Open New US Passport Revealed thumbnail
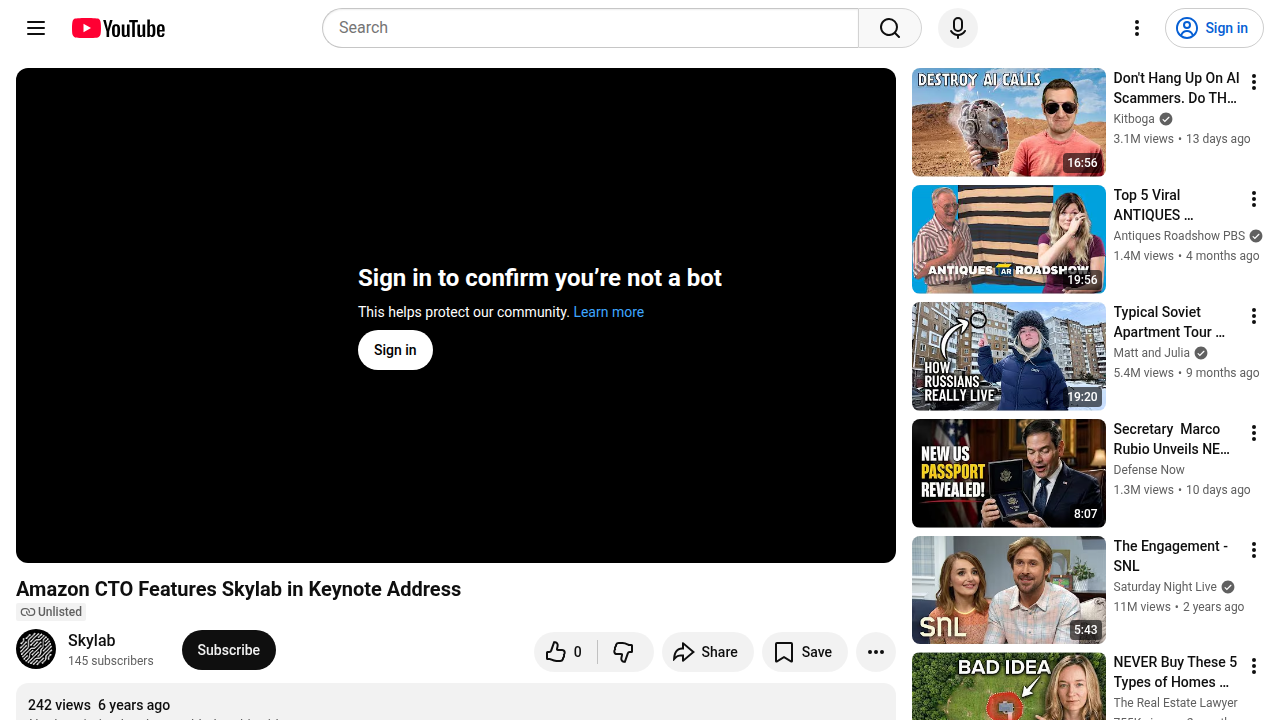This screenshot has width=1280, height=720. pos(1009,473)
